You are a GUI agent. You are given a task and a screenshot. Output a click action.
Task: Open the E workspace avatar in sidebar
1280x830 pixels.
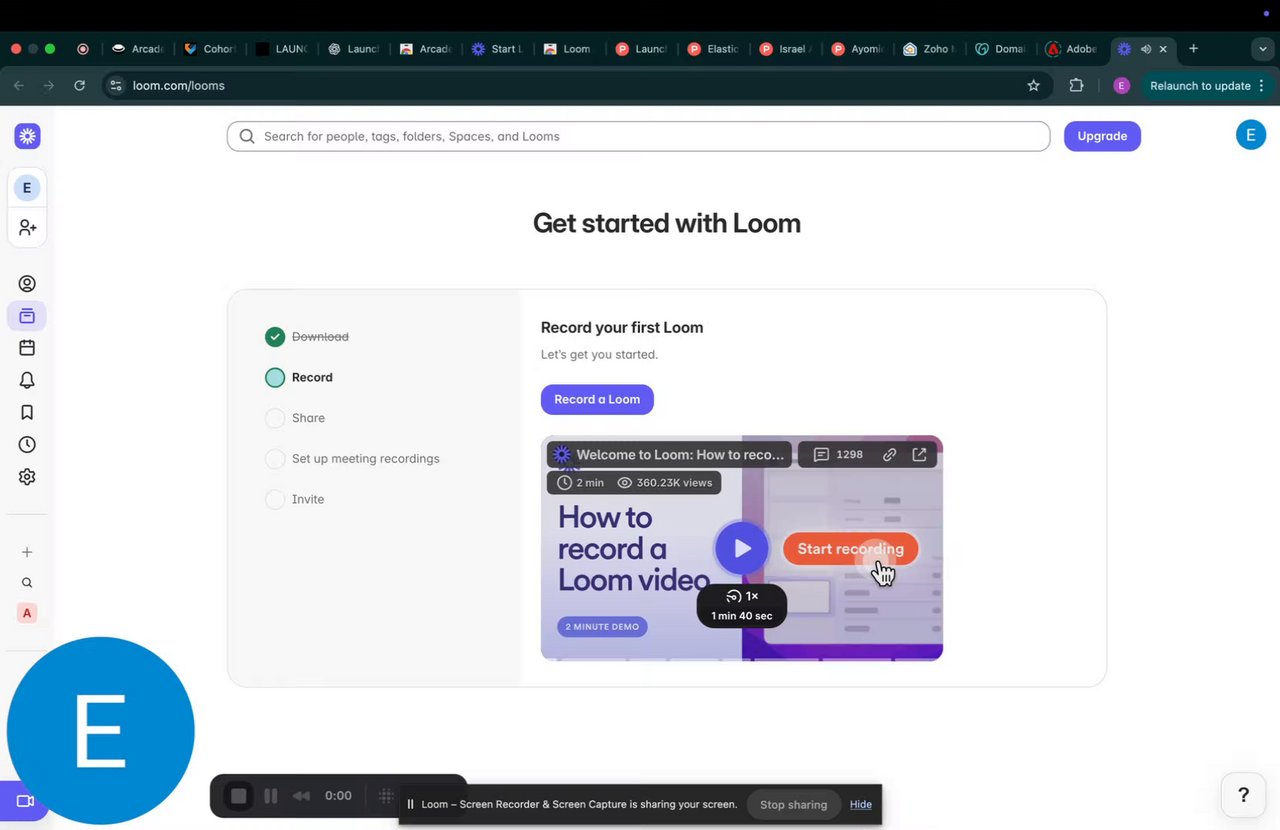click(x=27, y=188)
